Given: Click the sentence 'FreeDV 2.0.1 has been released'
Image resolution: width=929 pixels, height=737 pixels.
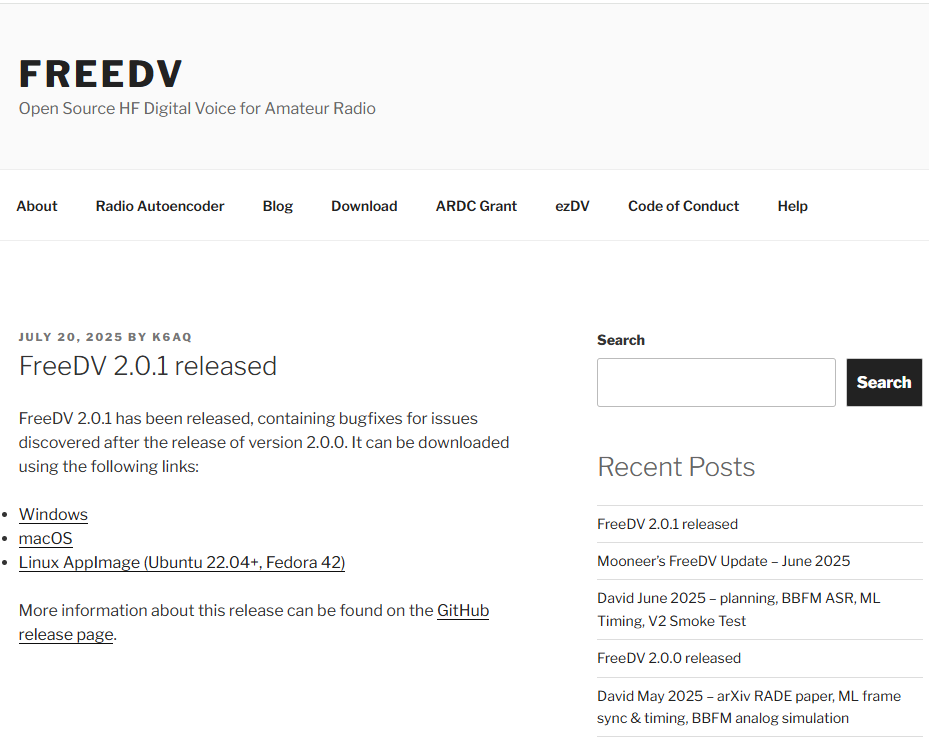Looking at the screenshot, I should pos(136,418).
